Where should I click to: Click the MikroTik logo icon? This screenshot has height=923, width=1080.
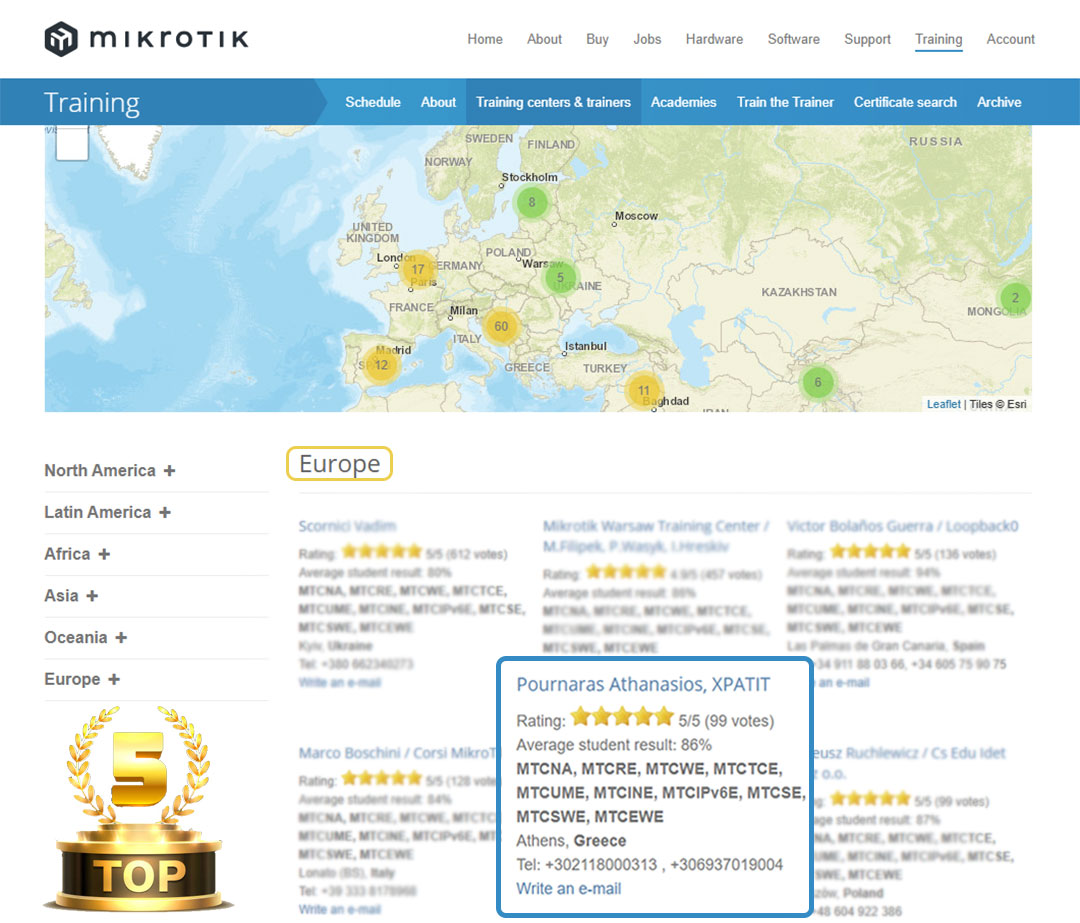click(x=61, y=39)
